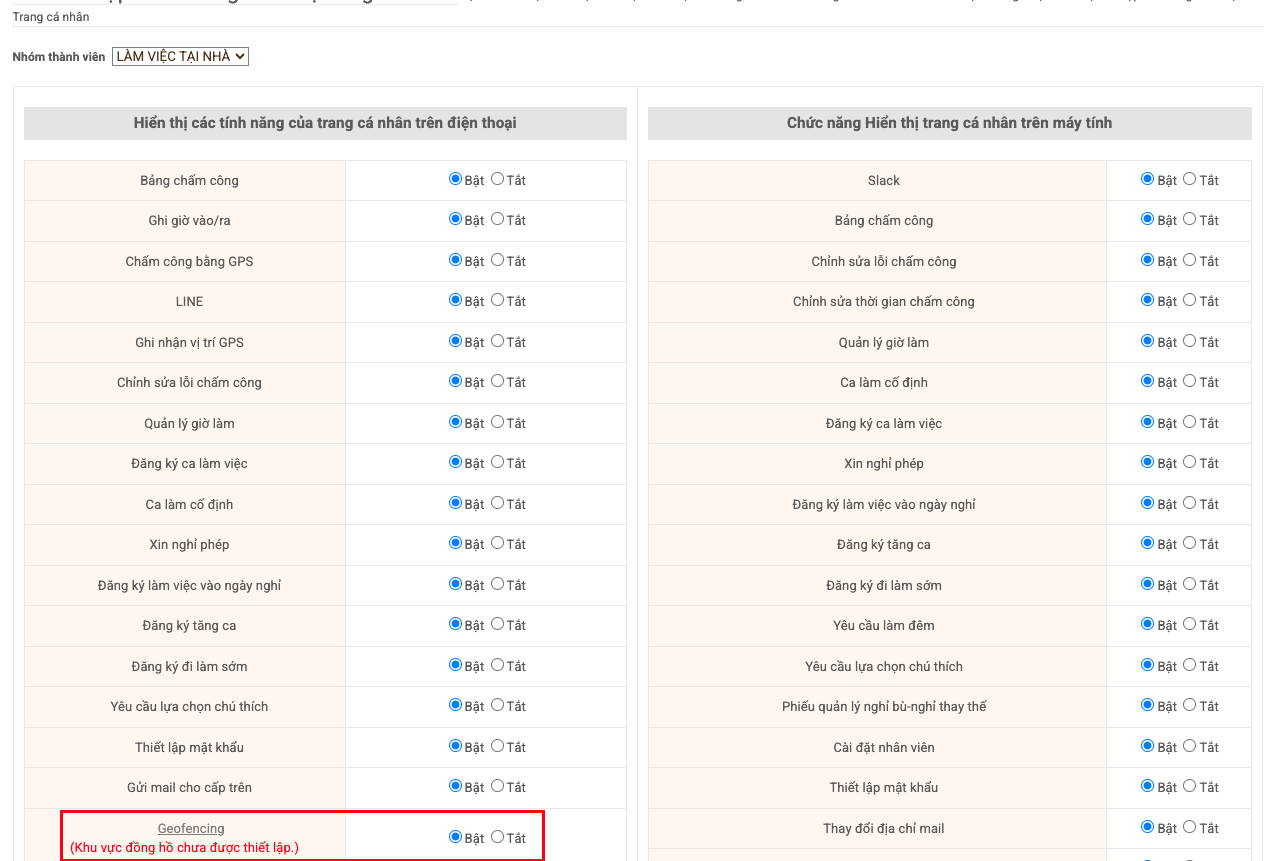Turn off the Geofencing feature
This screenshot has width=1264, height=861.
pyautogui.click(x=497, y=837)
